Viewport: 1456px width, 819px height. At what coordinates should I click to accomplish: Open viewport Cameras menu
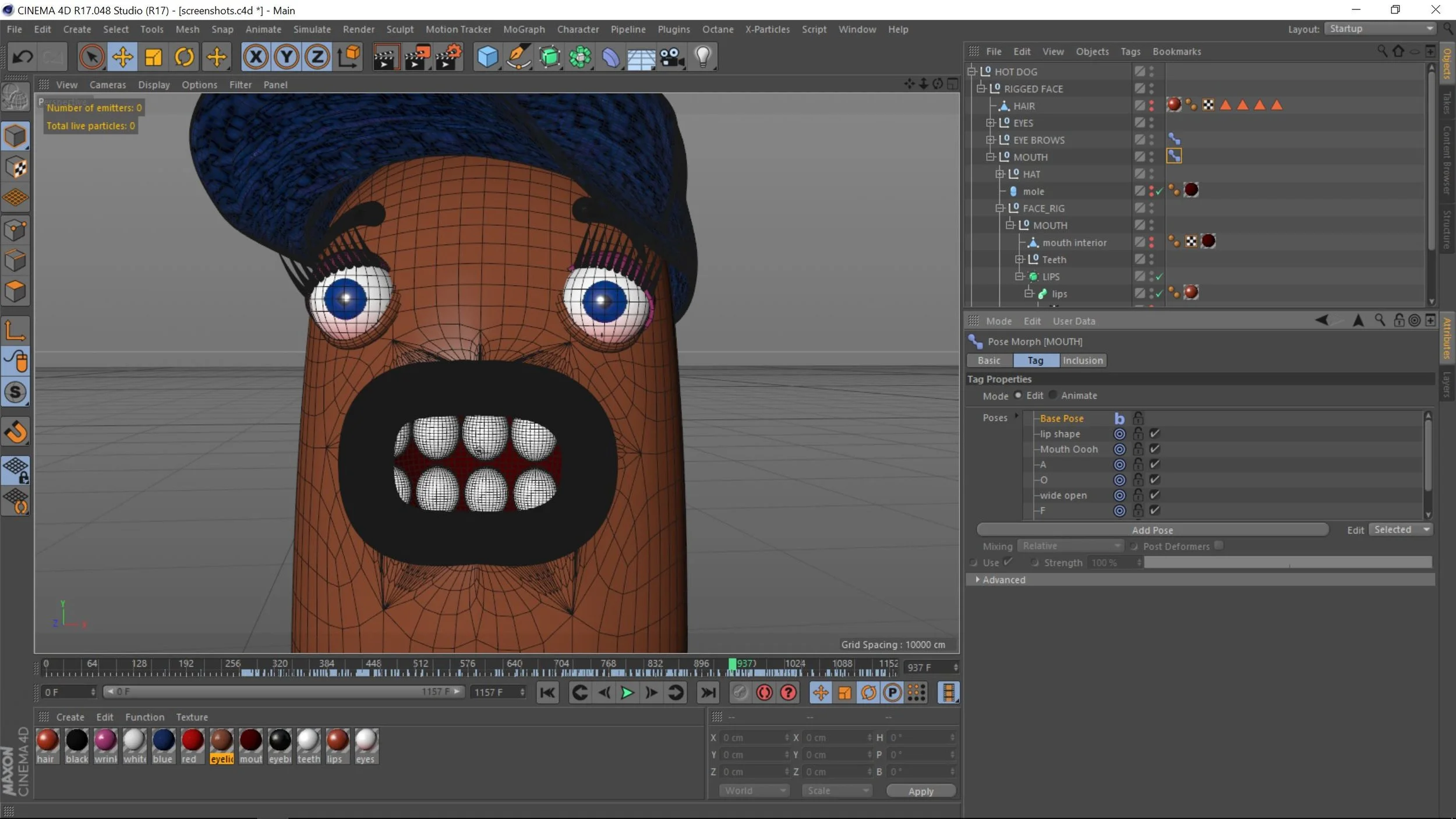coord(107,84)
